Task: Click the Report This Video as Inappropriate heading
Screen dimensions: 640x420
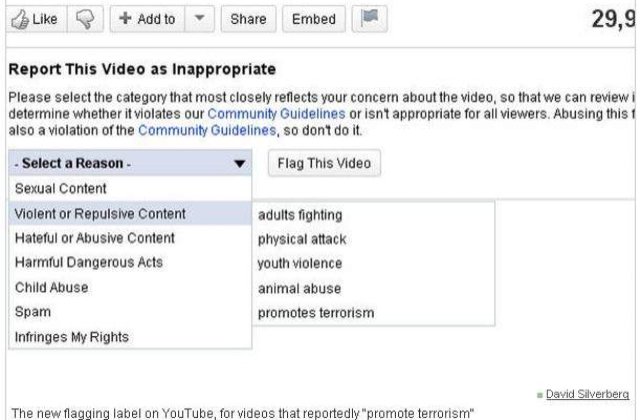Action: [142, 69]
